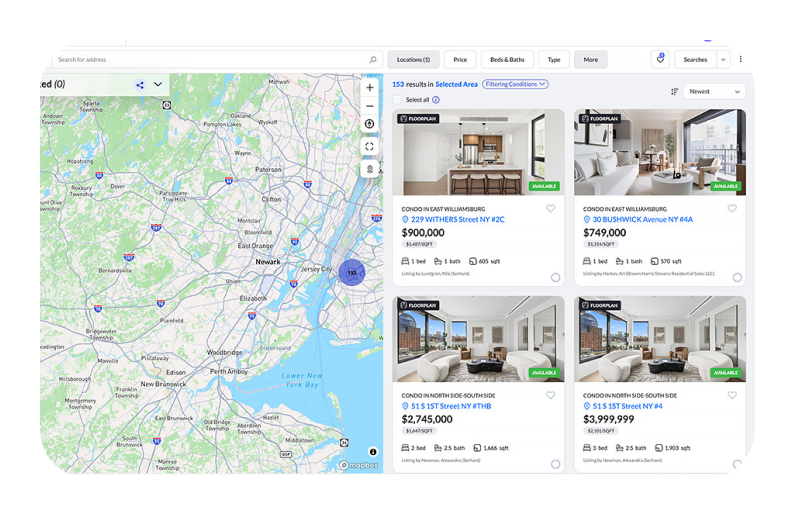Zoom in on the map
Screen dimensions: 795x519
click(x=370, y=88)
